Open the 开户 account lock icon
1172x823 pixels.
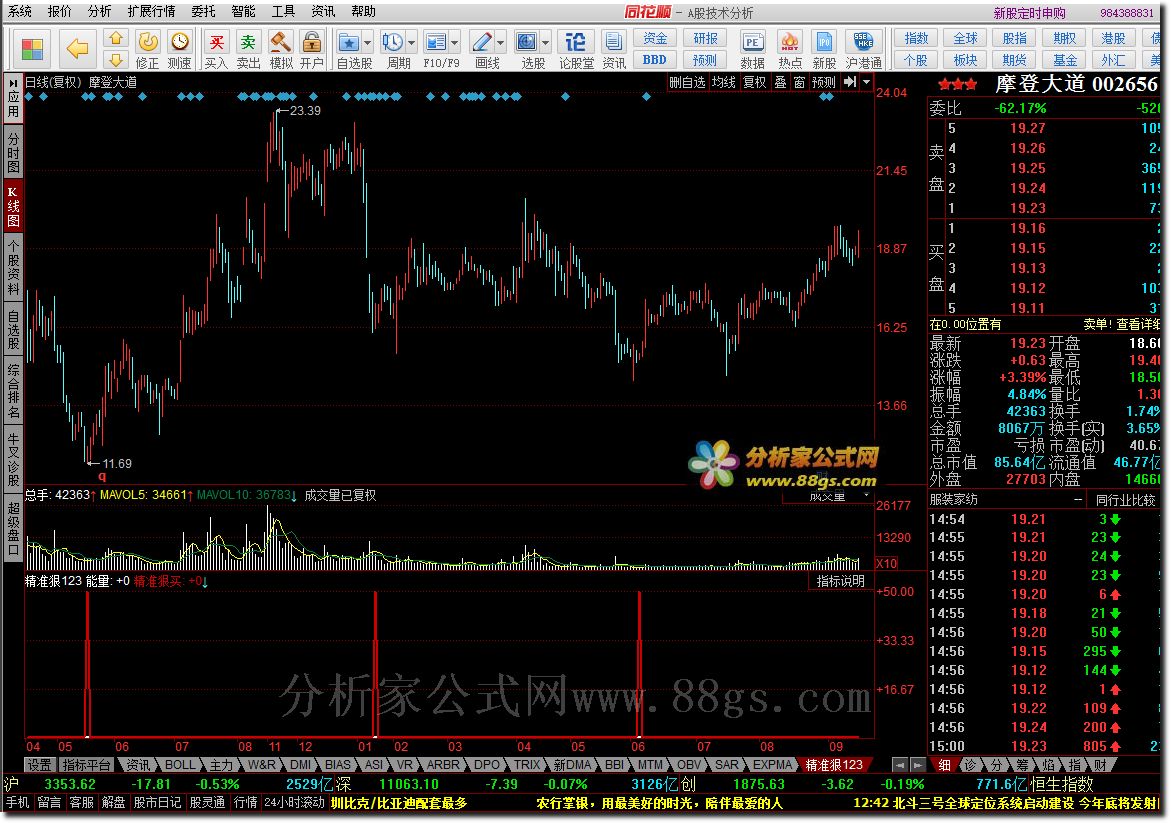(312, 49)
